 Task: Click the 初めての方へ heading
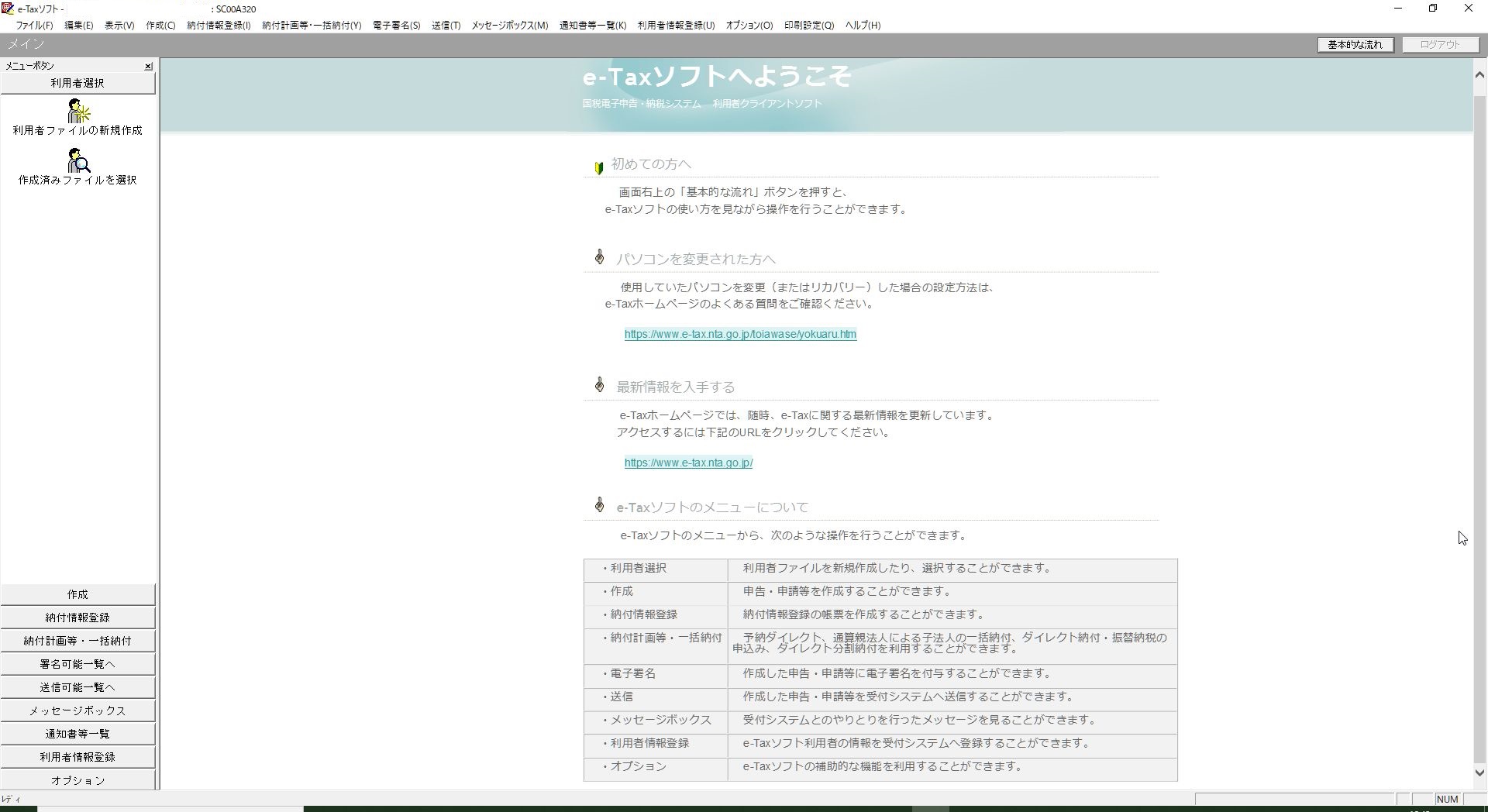pyautogui.click(x=651, y=164)
